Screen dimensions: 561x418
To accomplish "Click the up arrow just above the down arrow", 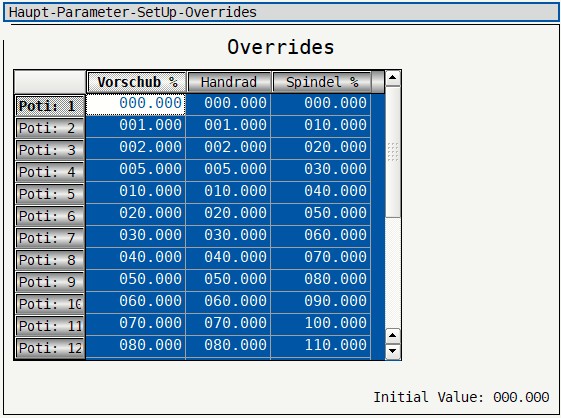I will 392,336.
